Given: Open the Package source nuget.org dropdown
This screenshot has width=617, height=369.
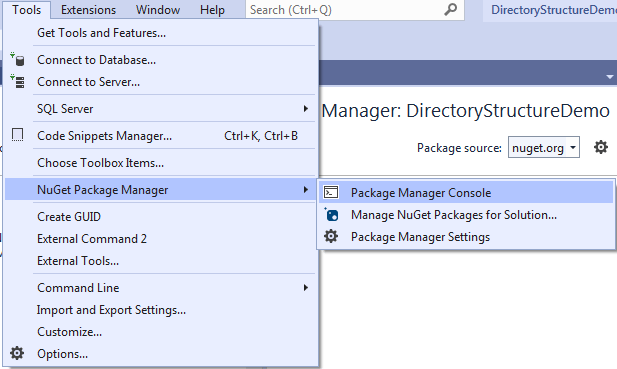Looking at the screenshot, I should (544, 148).
